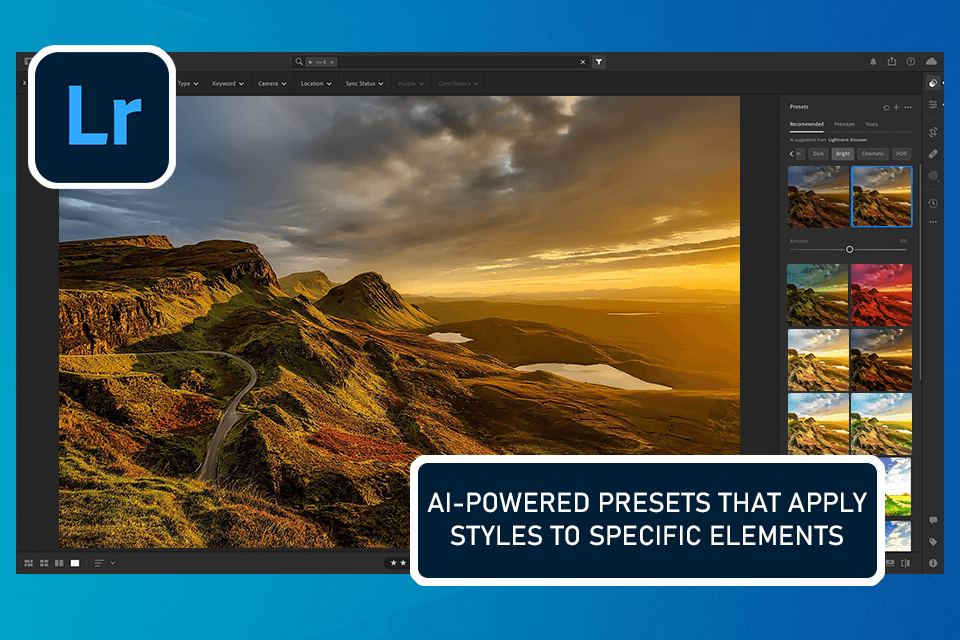Image resolution: width=960 pixels, height=640 pixels.
Task: Open the keywords tag icon
Action: pos(933,541)
